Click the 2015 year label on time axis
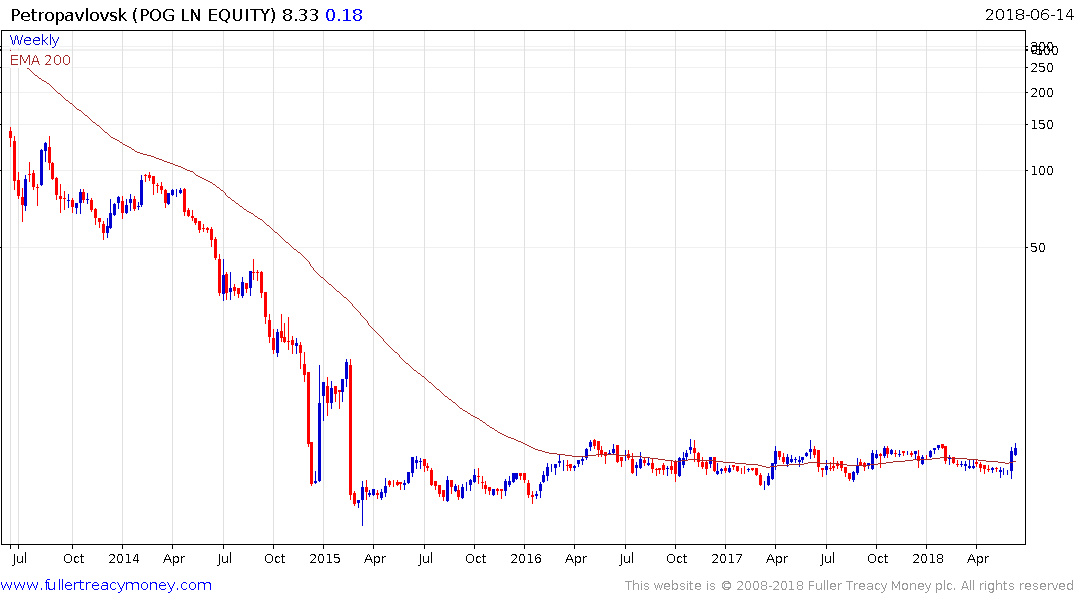The width and height of the screenshot is (1075, 600). coord(325,558)
